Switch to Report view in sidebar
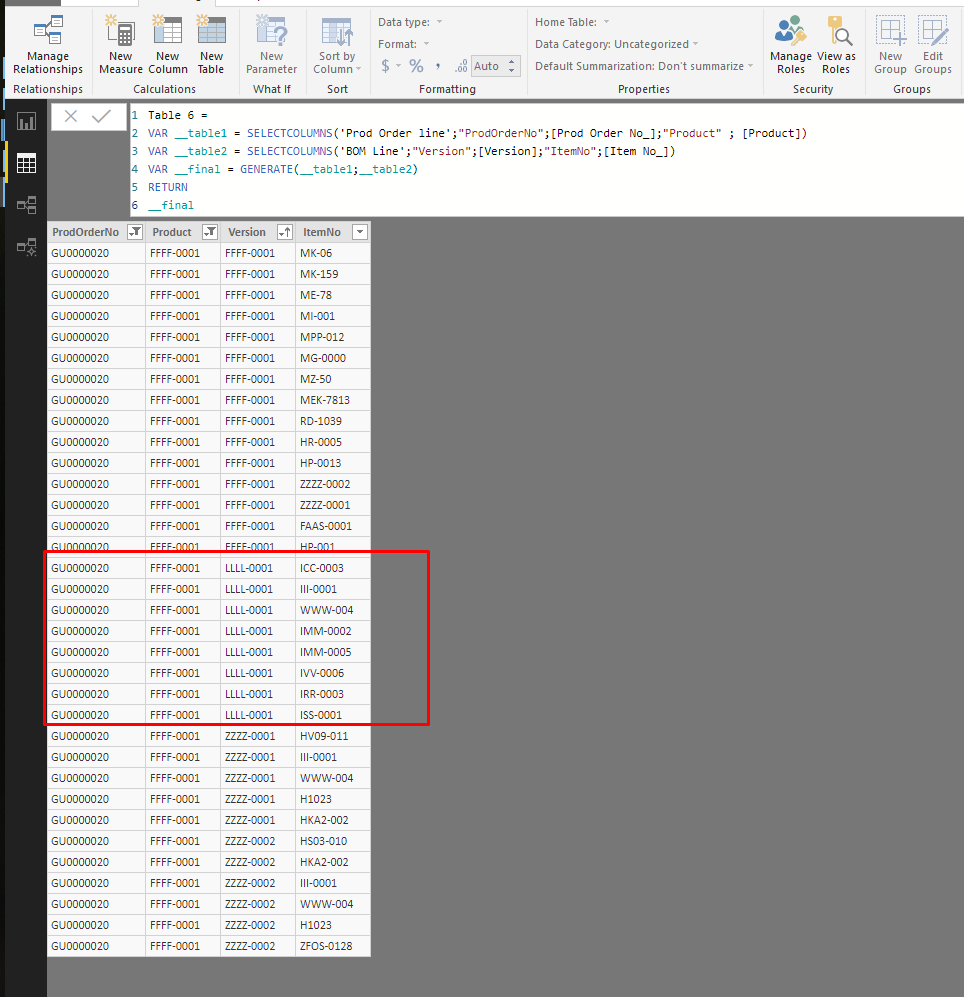This screenshot has height=997, width=964. 26,121
